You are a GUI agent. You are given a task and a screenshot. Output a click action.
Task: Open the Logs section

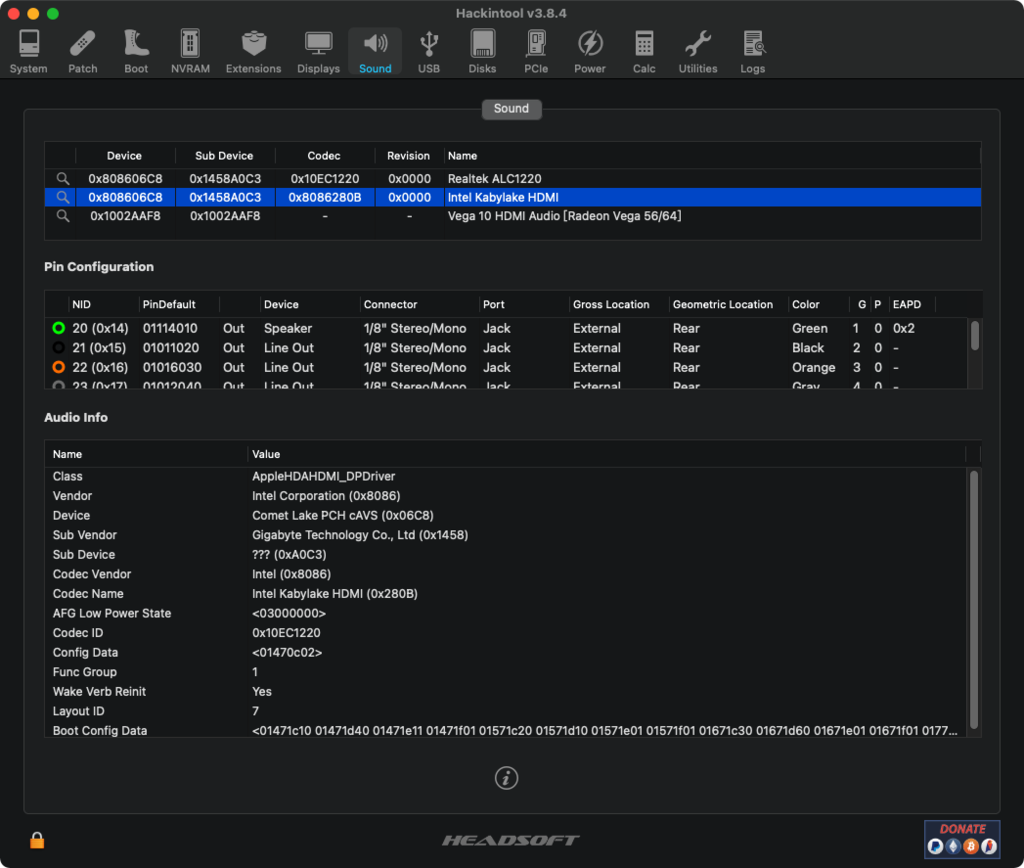[x=752, y=52]
